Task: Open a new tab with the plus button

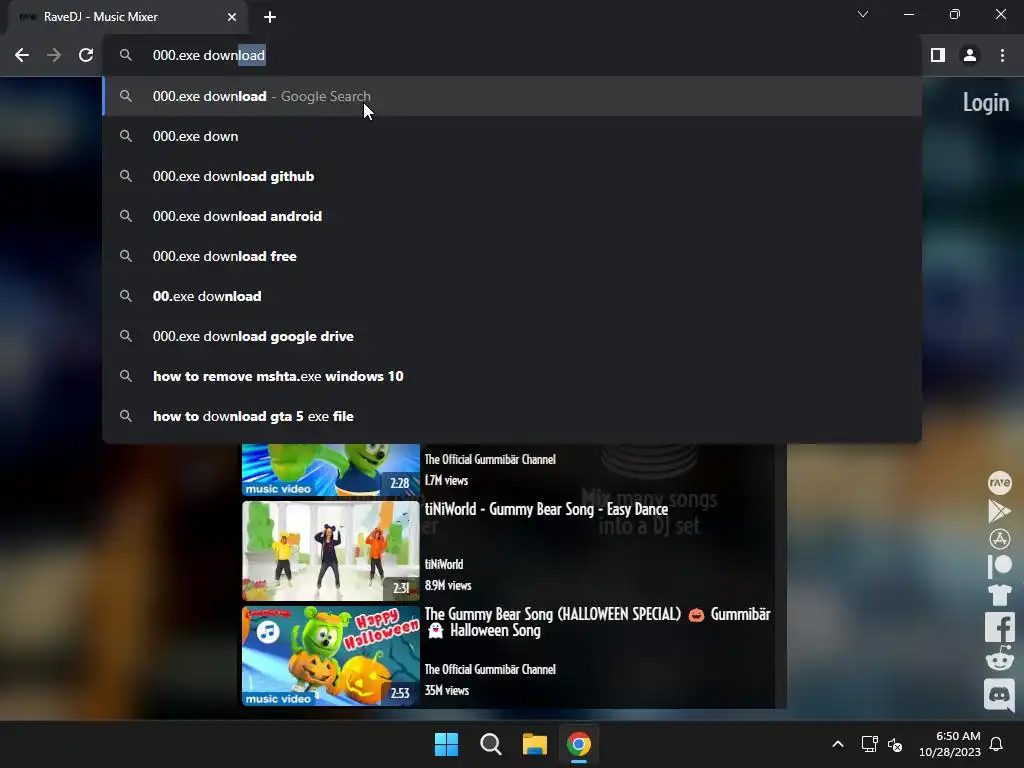Action: click(x=270, y=17)
